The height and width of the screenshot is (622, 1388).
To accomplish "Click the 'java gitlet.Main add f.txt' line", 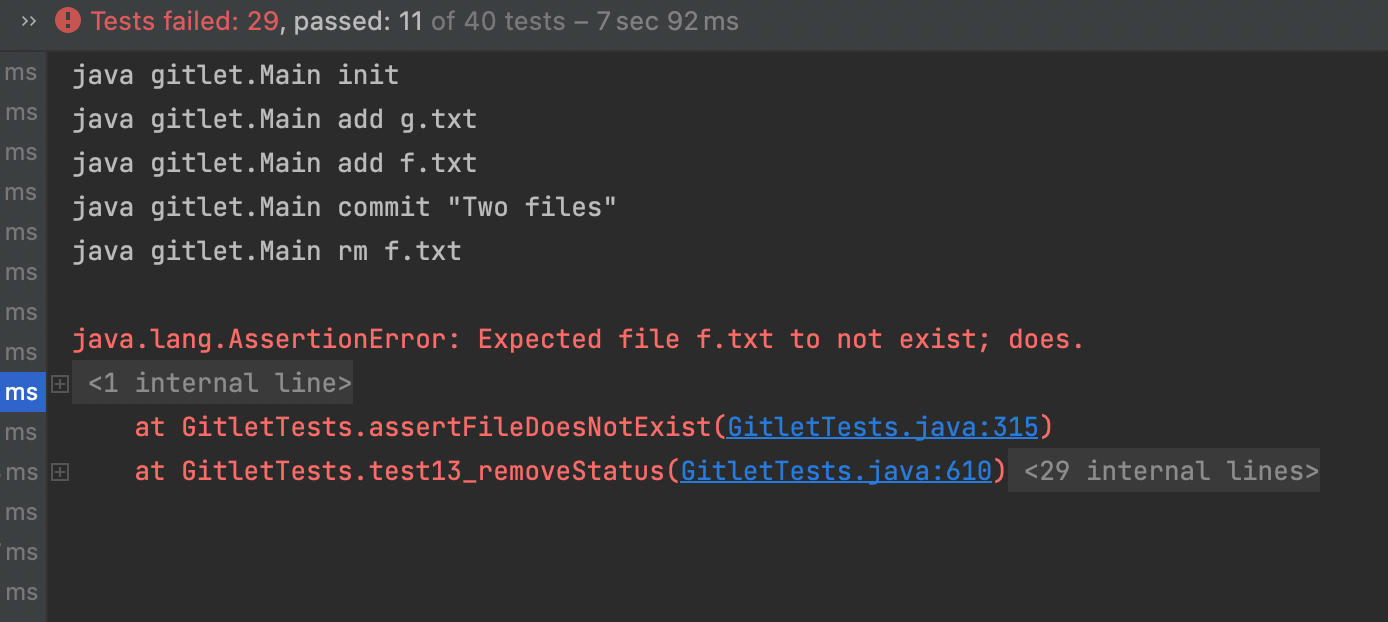I will pos(274,164).
